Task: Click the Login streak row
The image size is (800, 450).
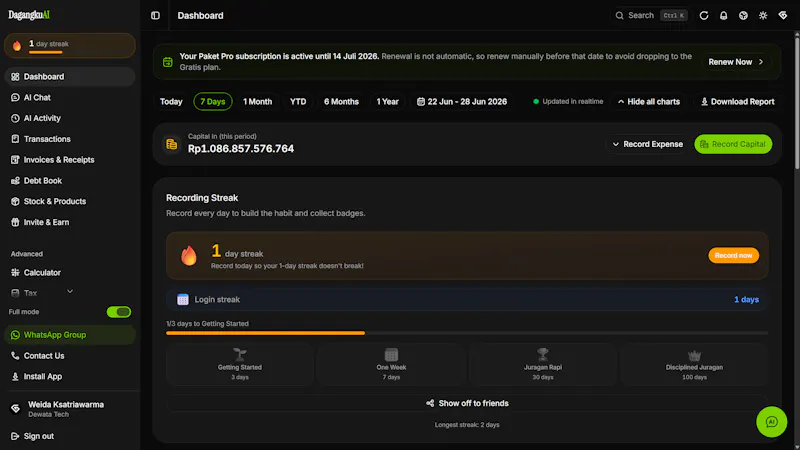Action: coord(467,299)
